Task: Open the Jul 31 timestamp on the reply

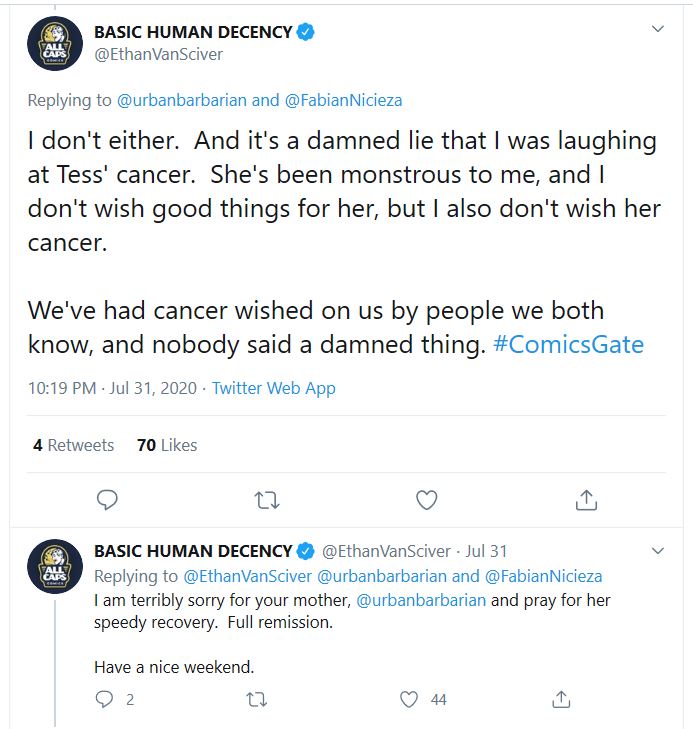Action: coord(486,551)
